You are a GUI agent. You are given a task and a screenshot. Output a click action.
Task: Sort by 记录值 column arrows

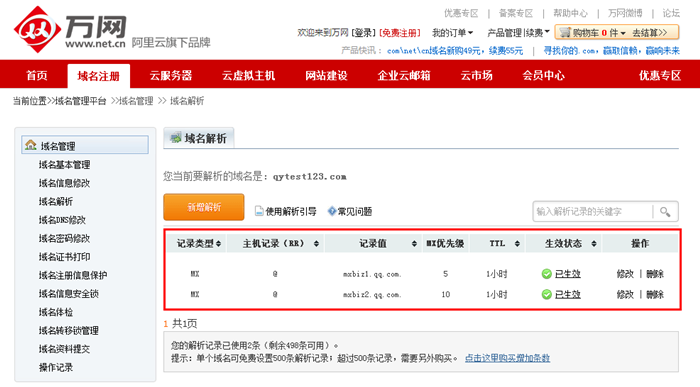414,244
